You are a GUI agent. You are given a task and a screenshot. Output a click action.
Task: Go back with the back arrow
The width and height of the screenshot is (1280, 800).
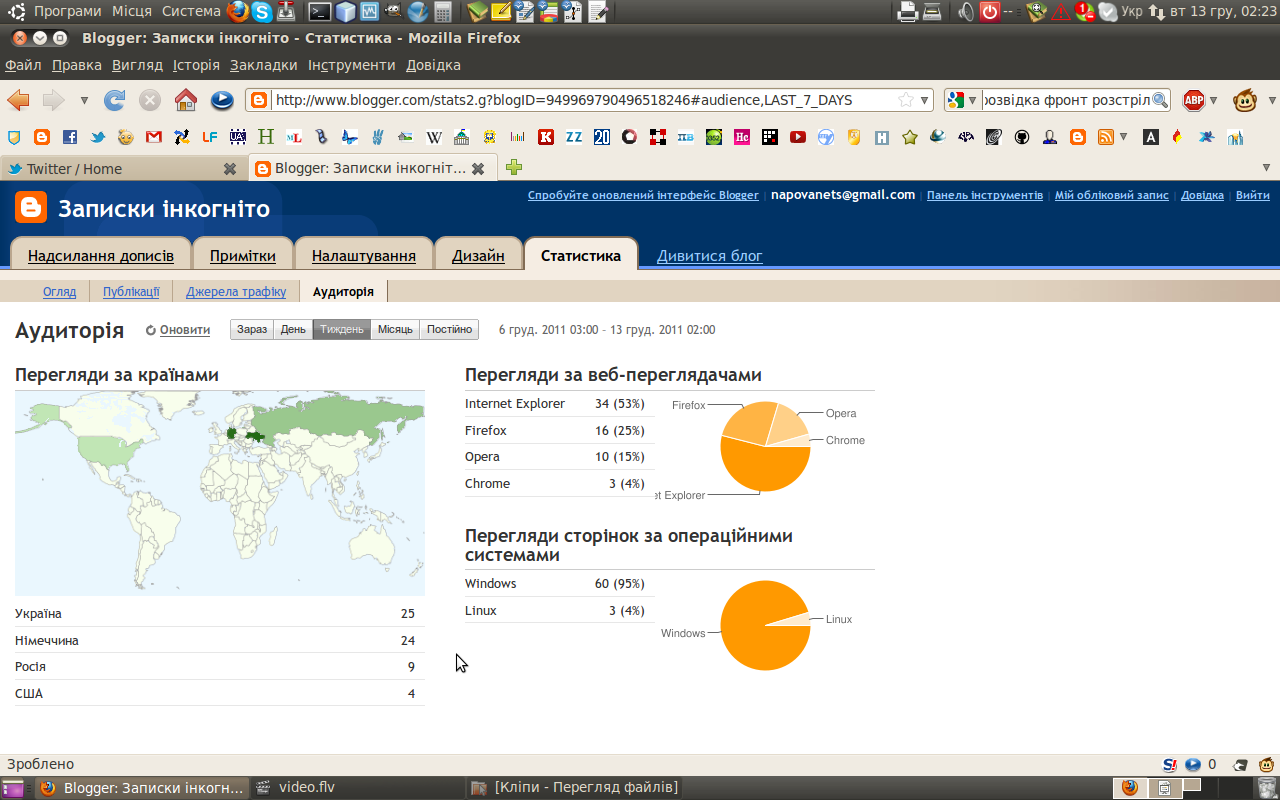click(x=18, y=100)
